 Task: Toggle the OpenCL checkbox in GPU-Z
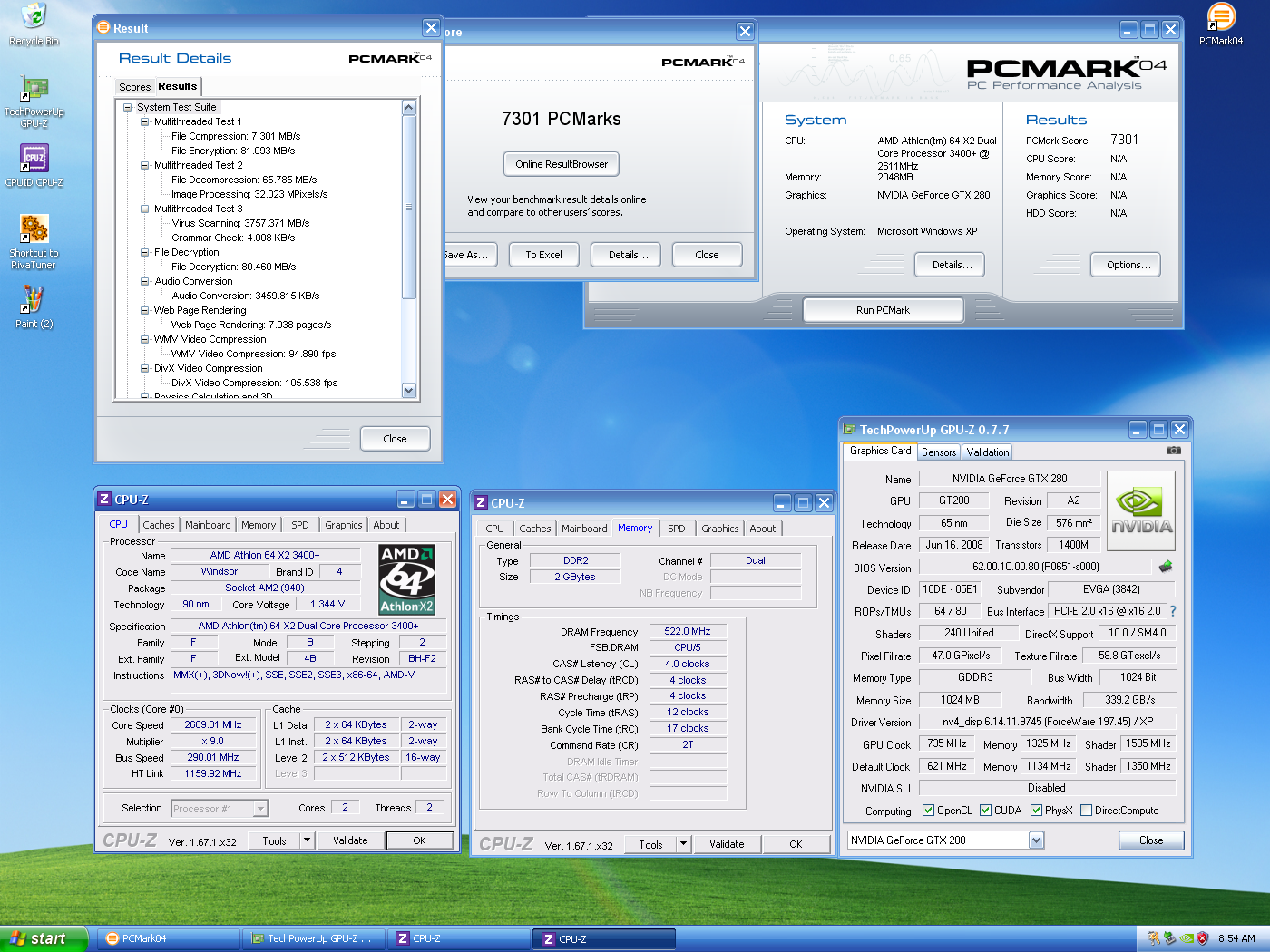(928, 811)
